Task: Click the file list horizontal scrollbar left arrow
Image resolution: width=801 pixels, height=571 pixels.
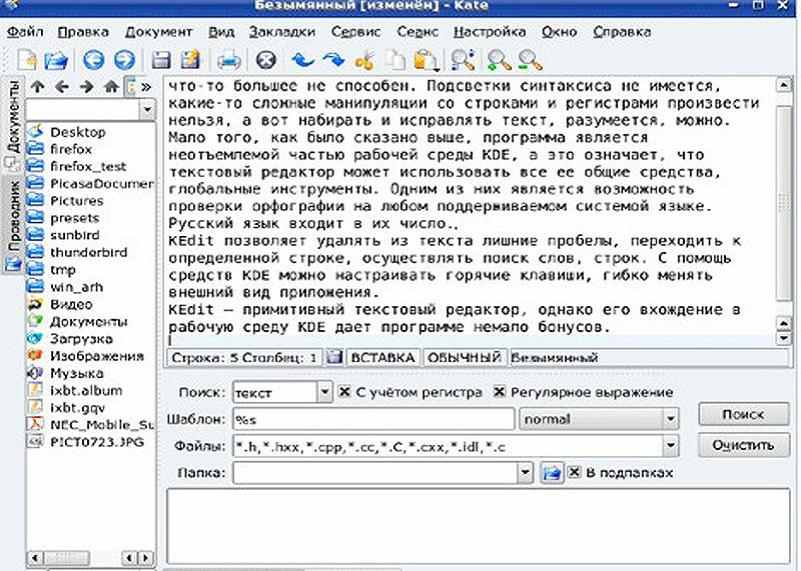Action: 35,558
